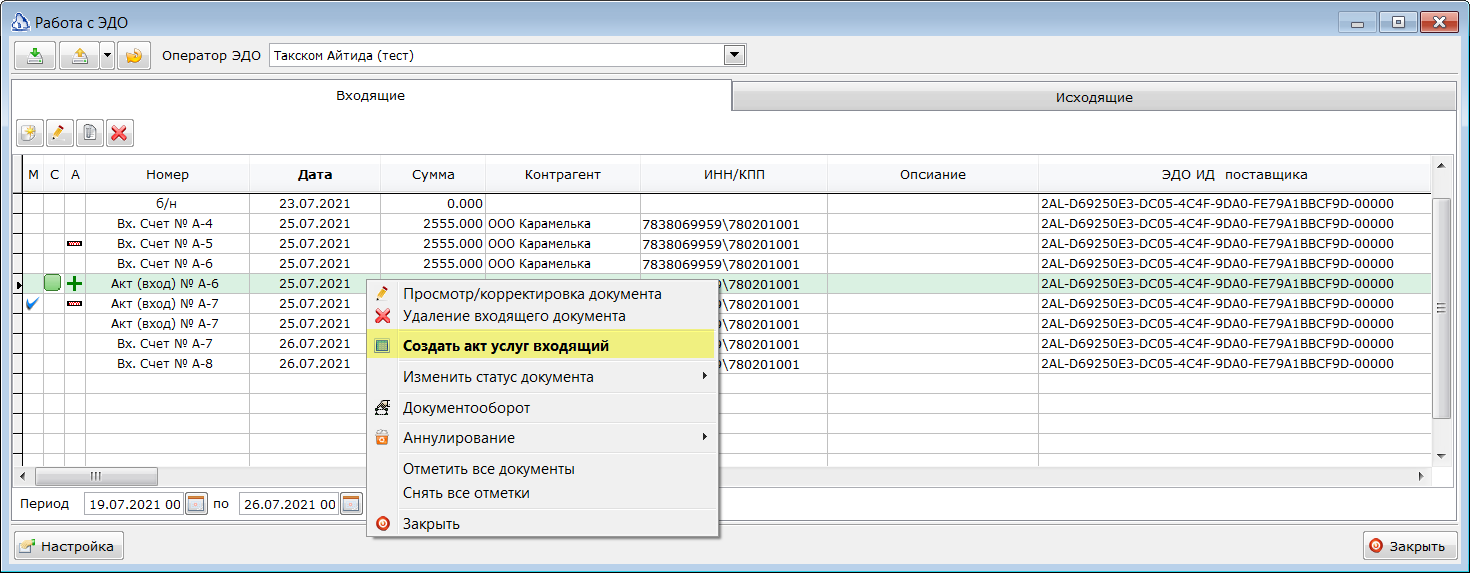Click green status square in Акт (вход) № А-6 row
Screen dimensions: 1470x573
[53, 284]
